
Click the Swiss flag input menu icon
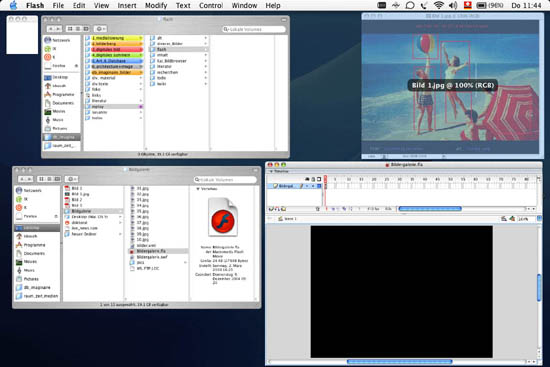[x=467, y=5]
